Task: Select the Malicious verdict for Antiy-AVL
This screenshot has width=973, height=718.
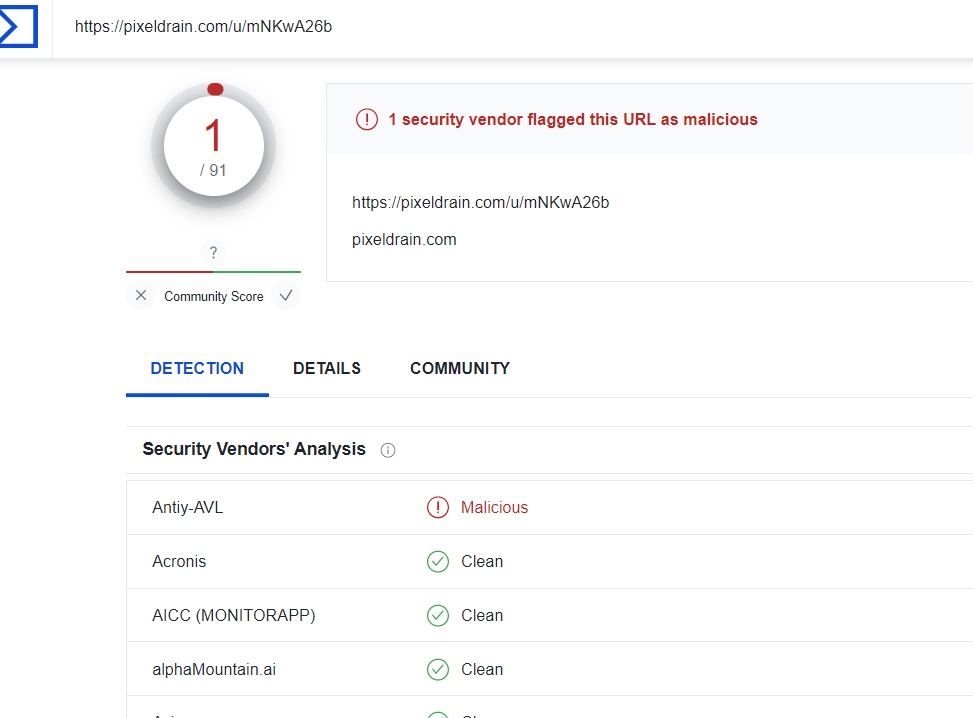Action: (x=495, y=508)
